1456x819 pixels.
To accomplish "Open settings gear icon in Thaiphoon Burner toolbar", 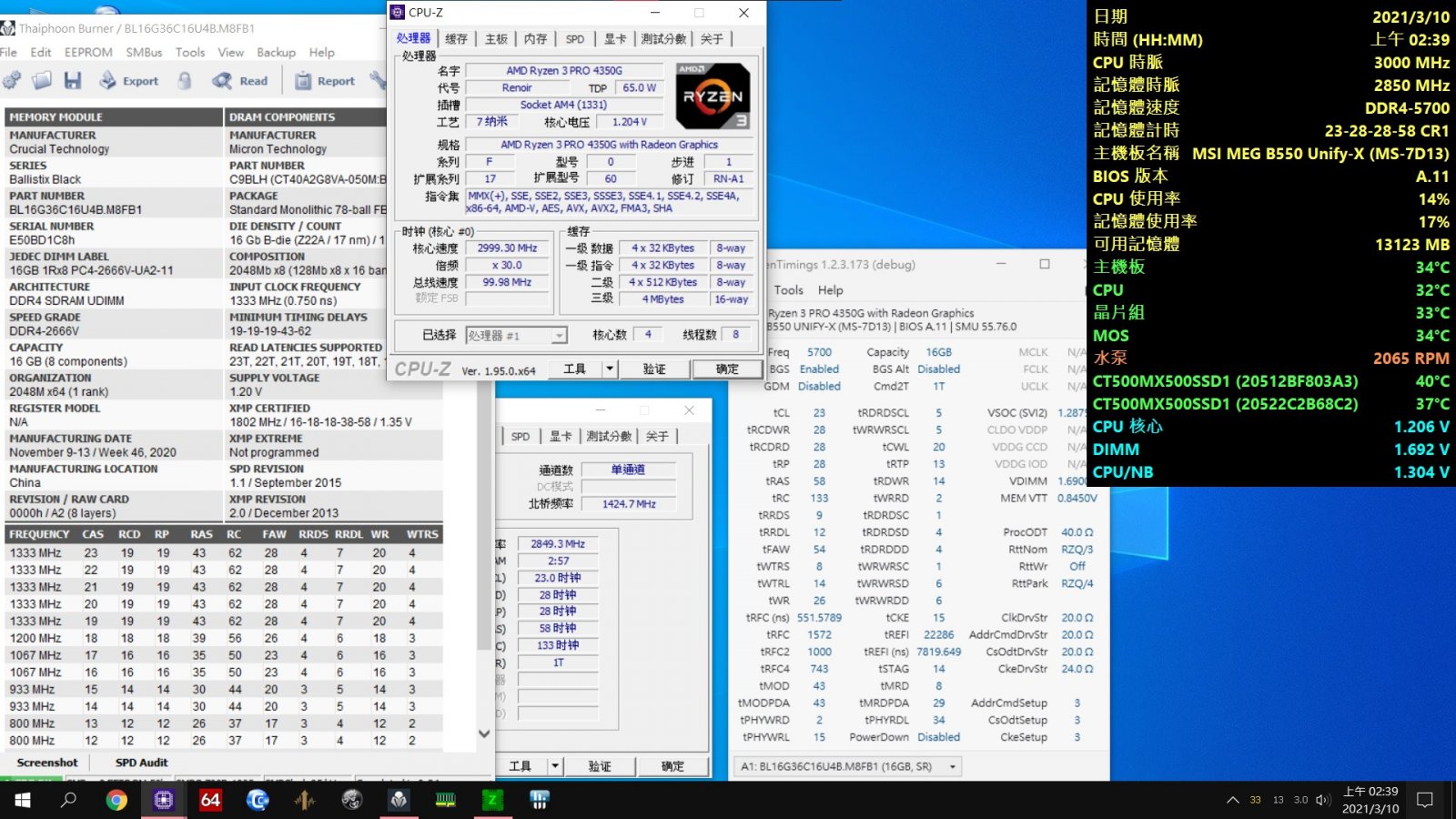I will pyautogui.click(x=12, y=81).
